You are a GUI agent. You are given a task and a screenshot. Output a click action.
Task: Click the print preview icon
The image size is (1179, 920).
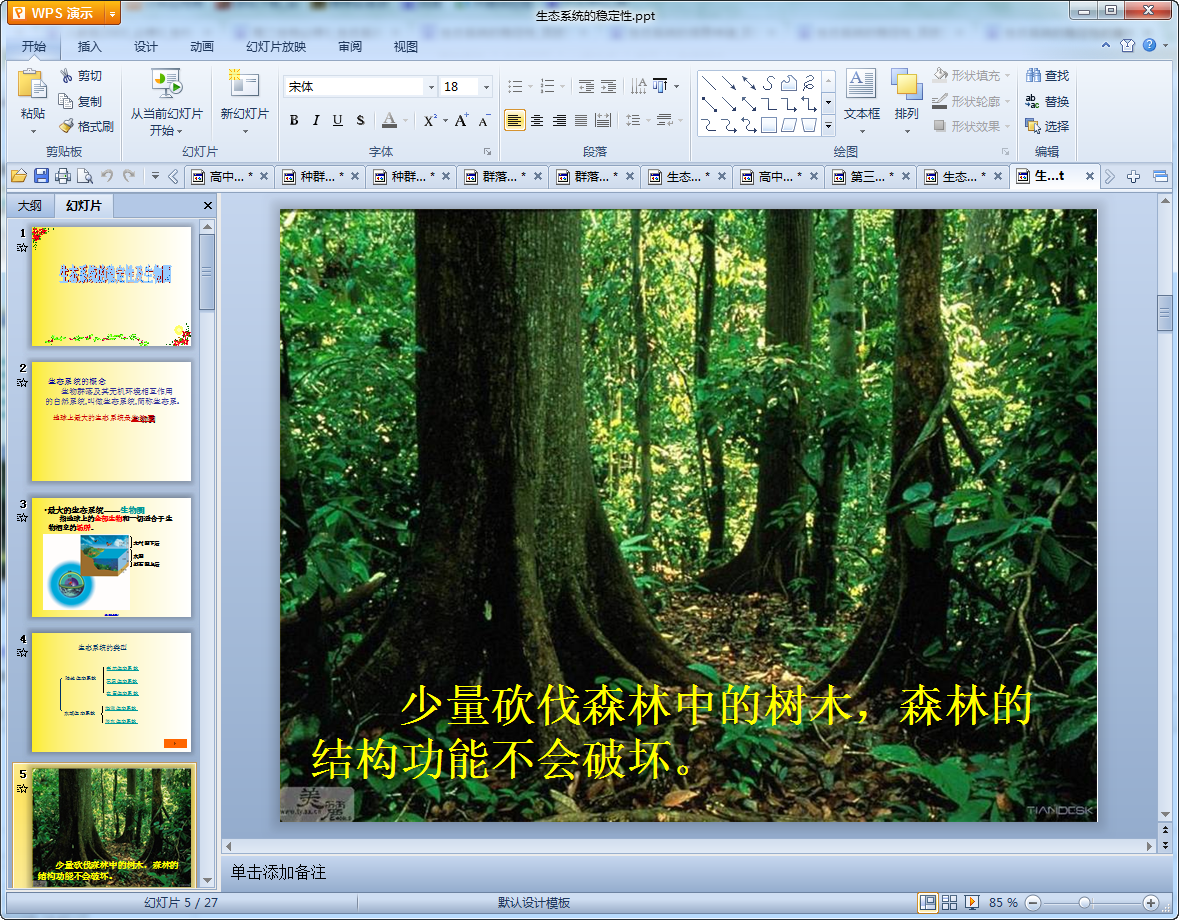coord(85,176)
